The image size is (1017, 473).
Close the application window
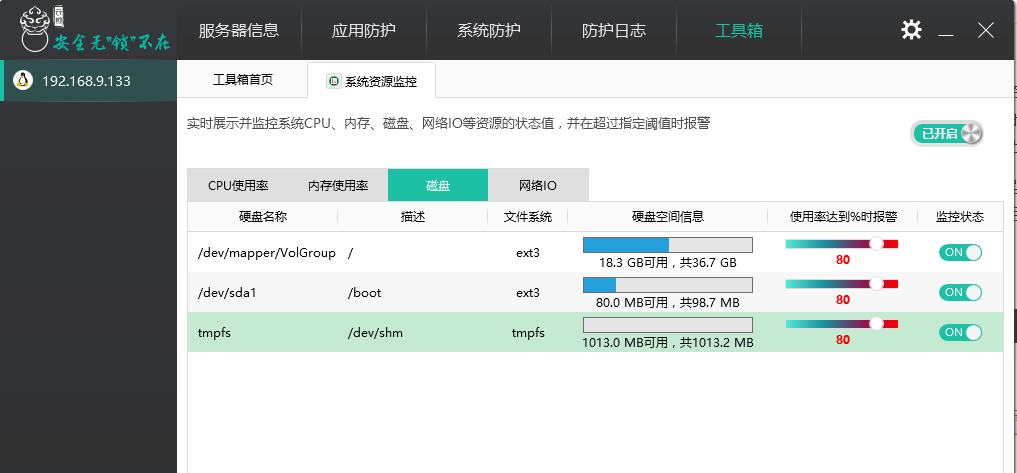pyautogui.click(x=986, y=30)
